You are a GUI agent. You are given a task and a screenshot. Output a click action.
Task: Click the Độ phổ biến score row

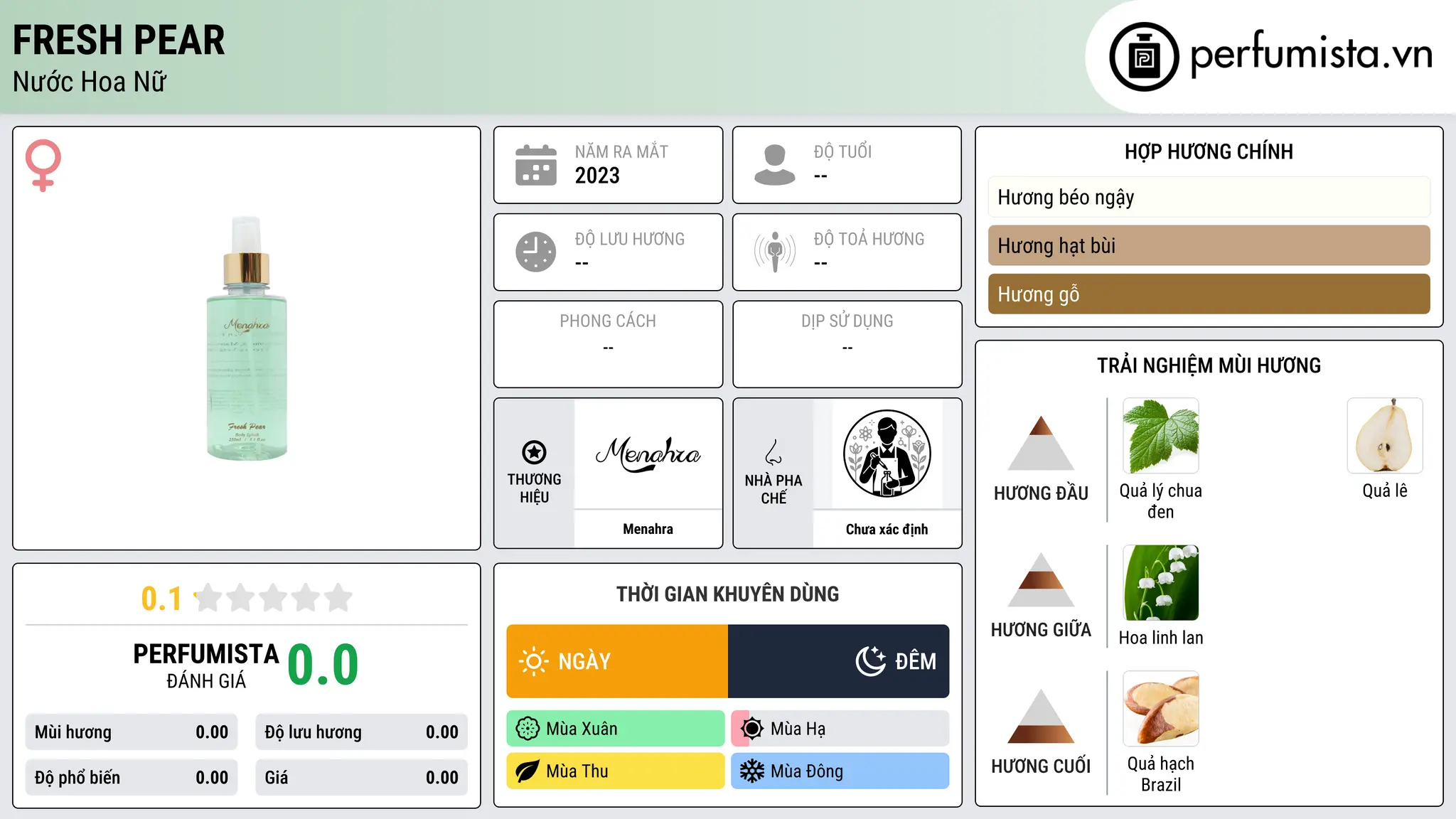tap(132, 778)
